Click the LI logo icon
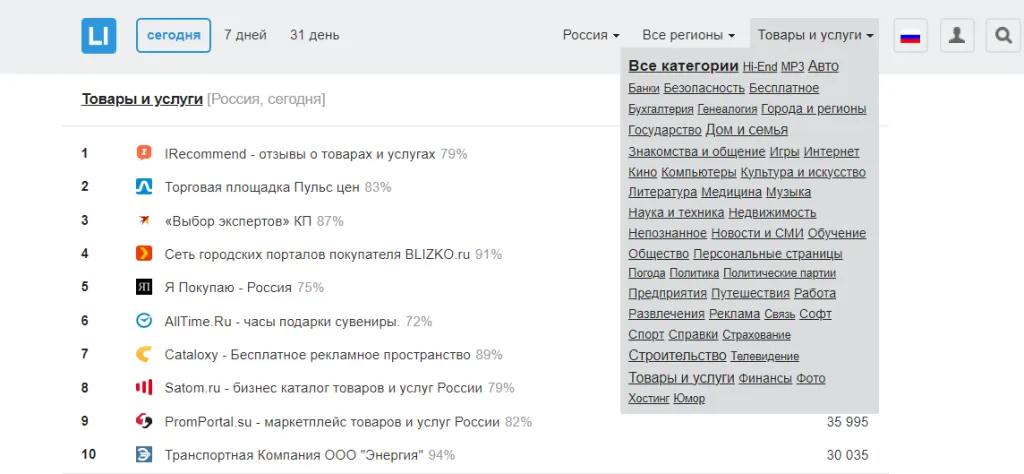The height and width of the screenshot is (474, 1024). coord(99,35)
